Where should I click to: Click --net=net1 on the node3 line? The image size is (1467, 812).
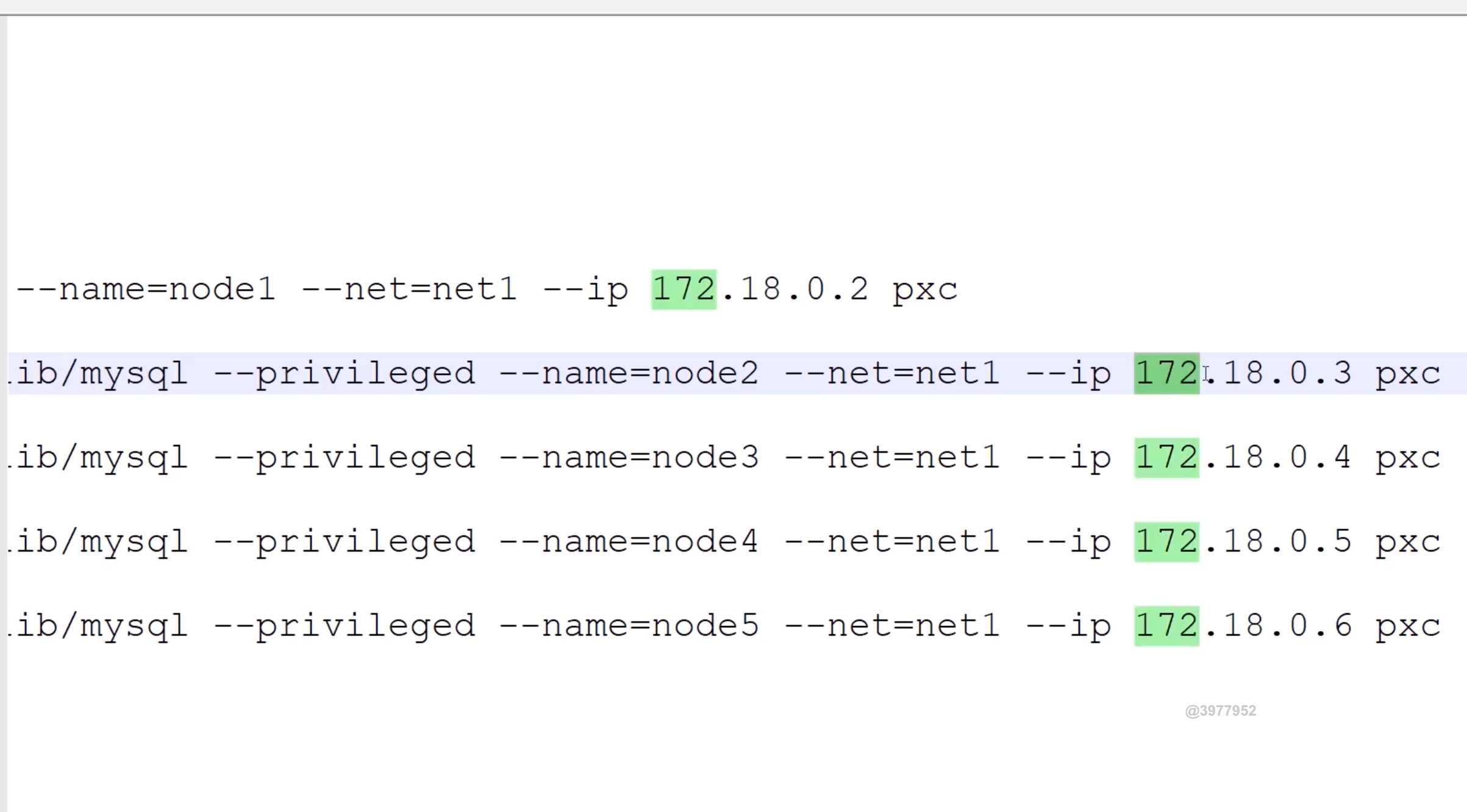pyautogui.click(x=891, y=457)
